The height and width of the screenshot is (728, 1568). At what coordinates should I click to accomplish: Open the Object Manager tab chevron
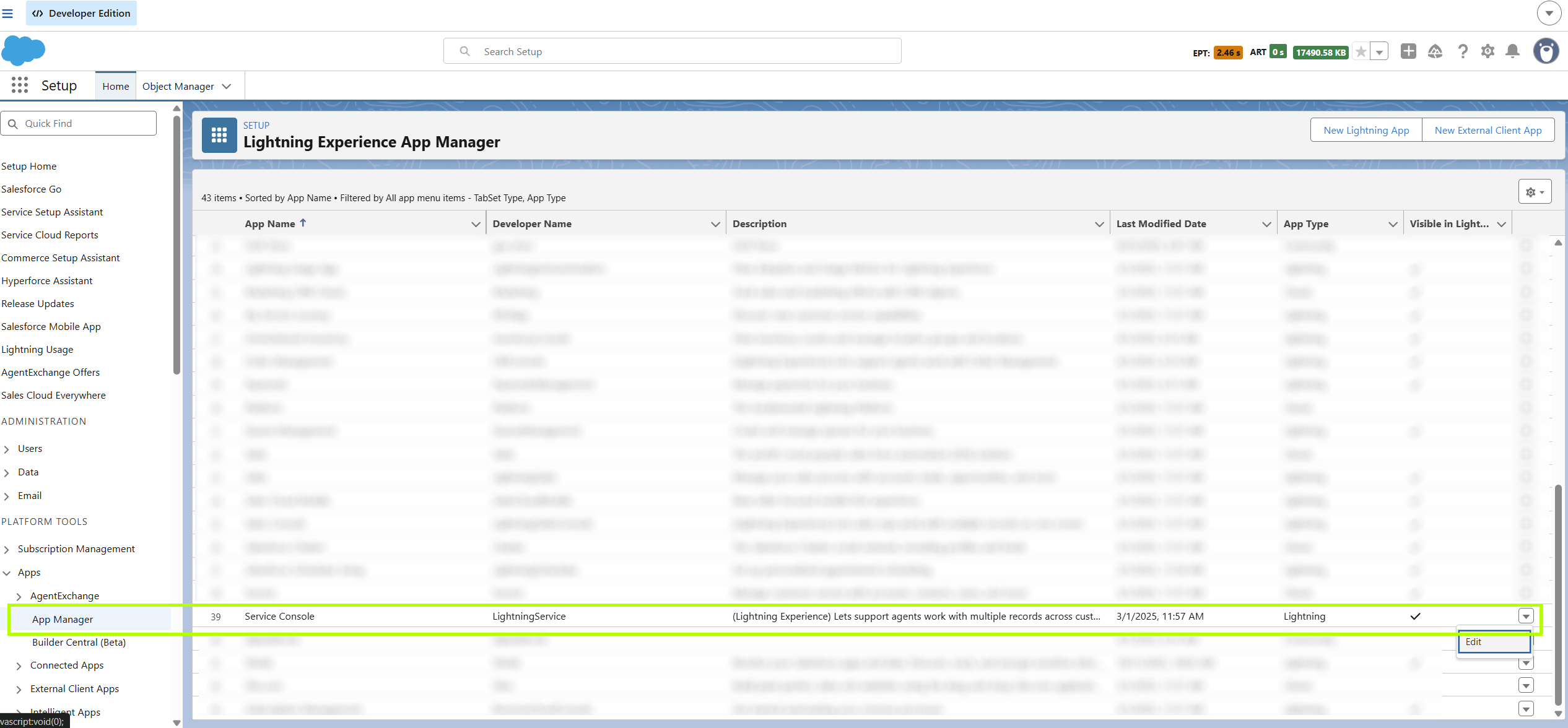click(227, 86)
